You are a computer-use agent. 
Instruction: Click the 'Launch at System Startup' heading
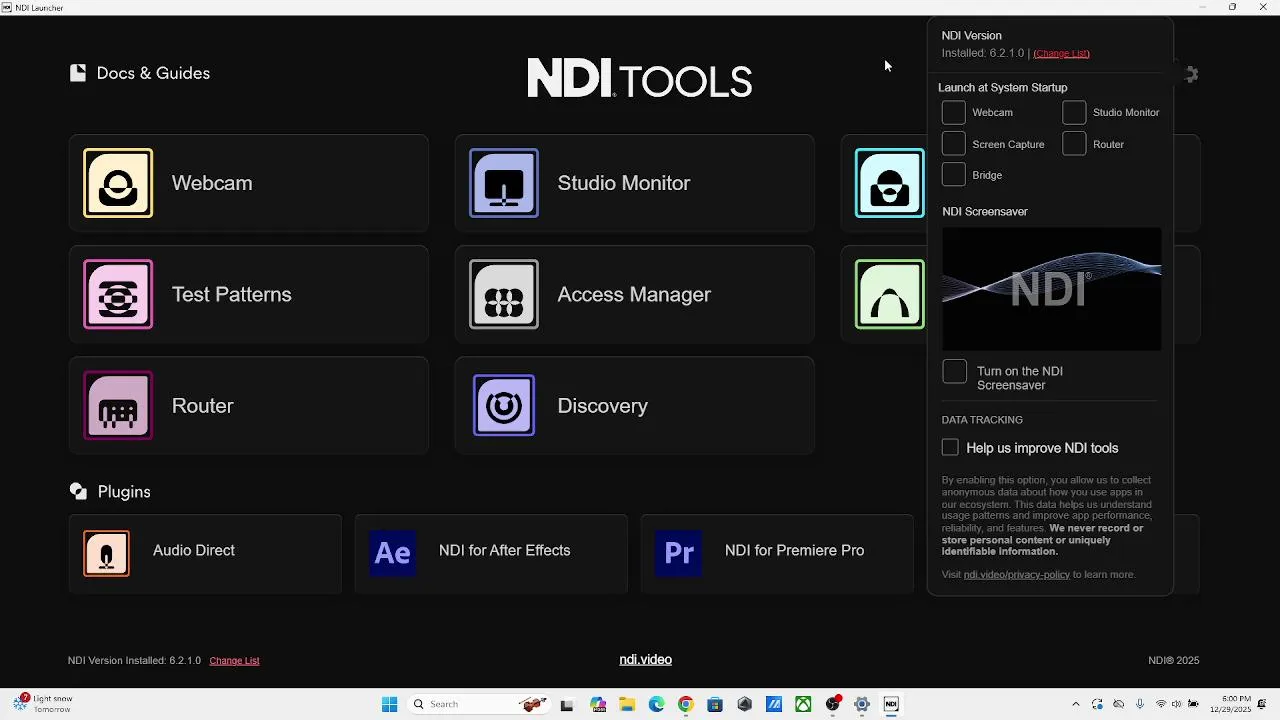[1002, 87]
